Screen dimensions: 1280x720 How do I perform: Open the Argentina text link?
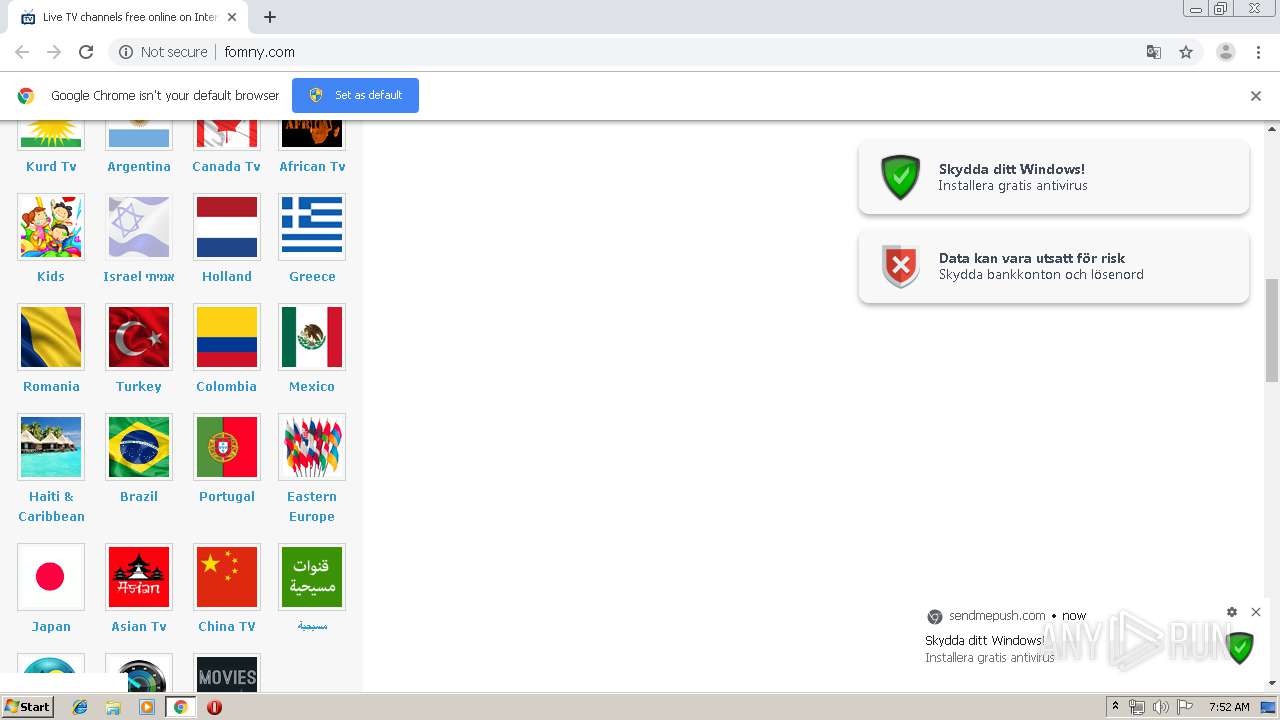coord(139,167)
